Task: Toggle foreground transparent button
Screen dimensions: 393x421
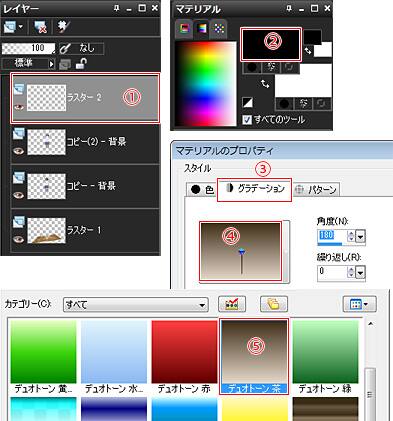Action: 290,68
